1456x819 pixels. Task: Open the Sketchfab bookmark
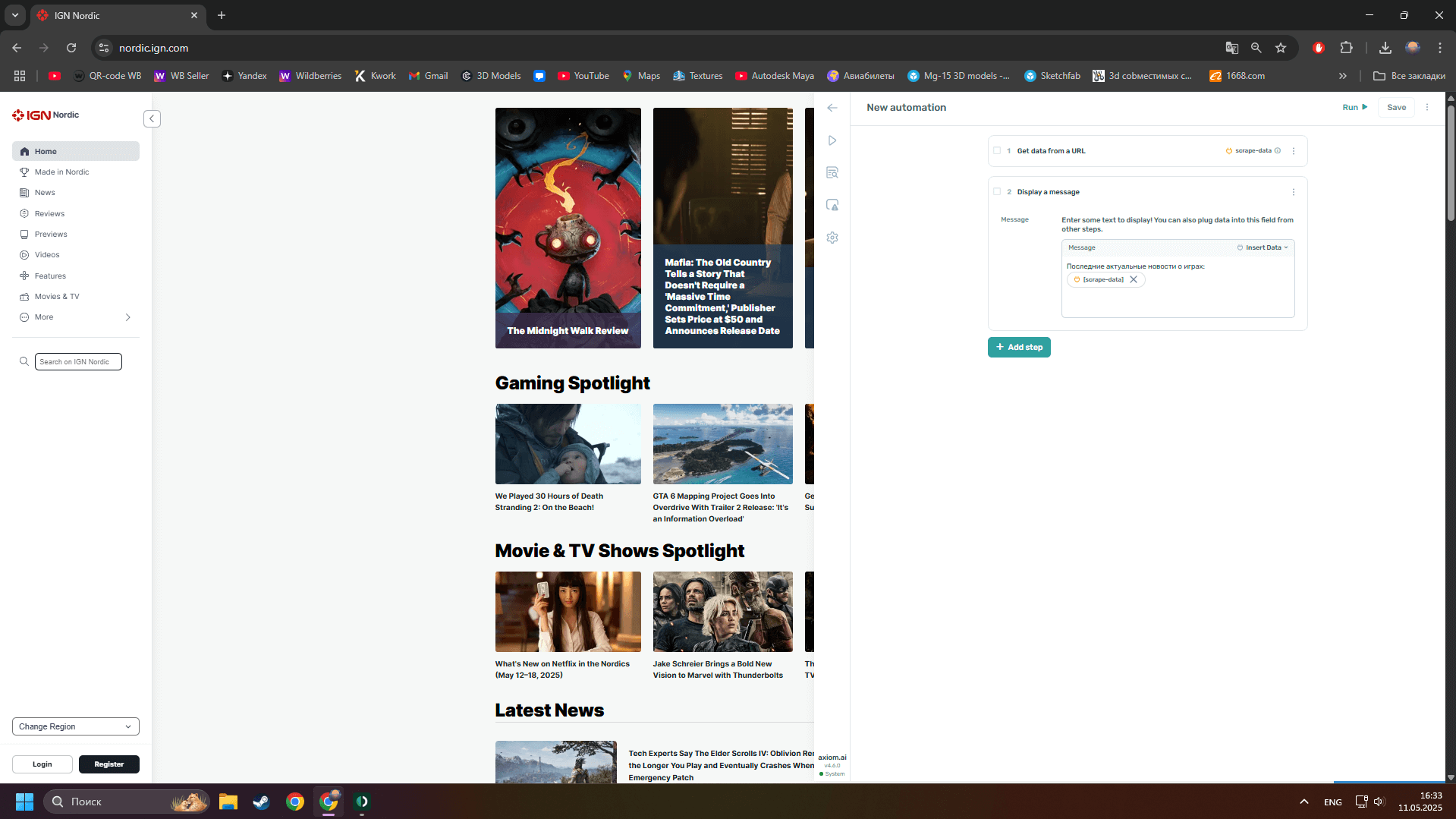1052,76
